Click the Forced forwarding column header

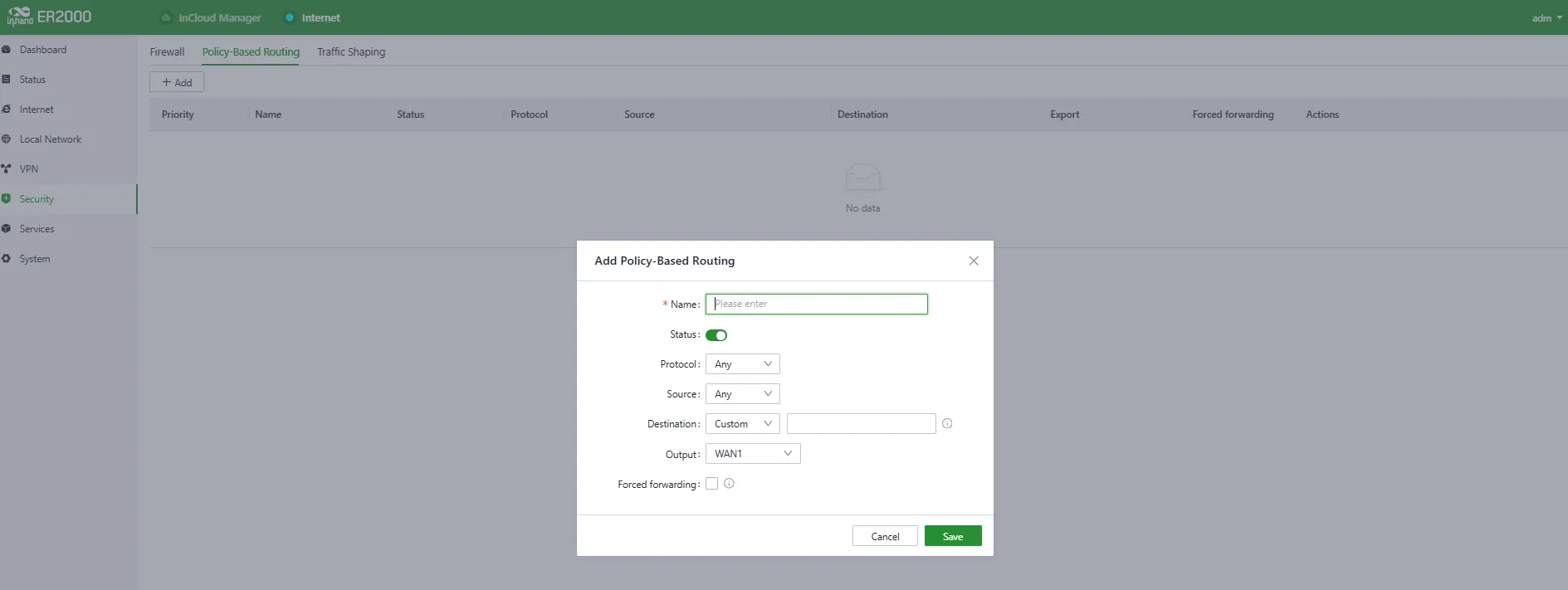[x=1233, y=115]
